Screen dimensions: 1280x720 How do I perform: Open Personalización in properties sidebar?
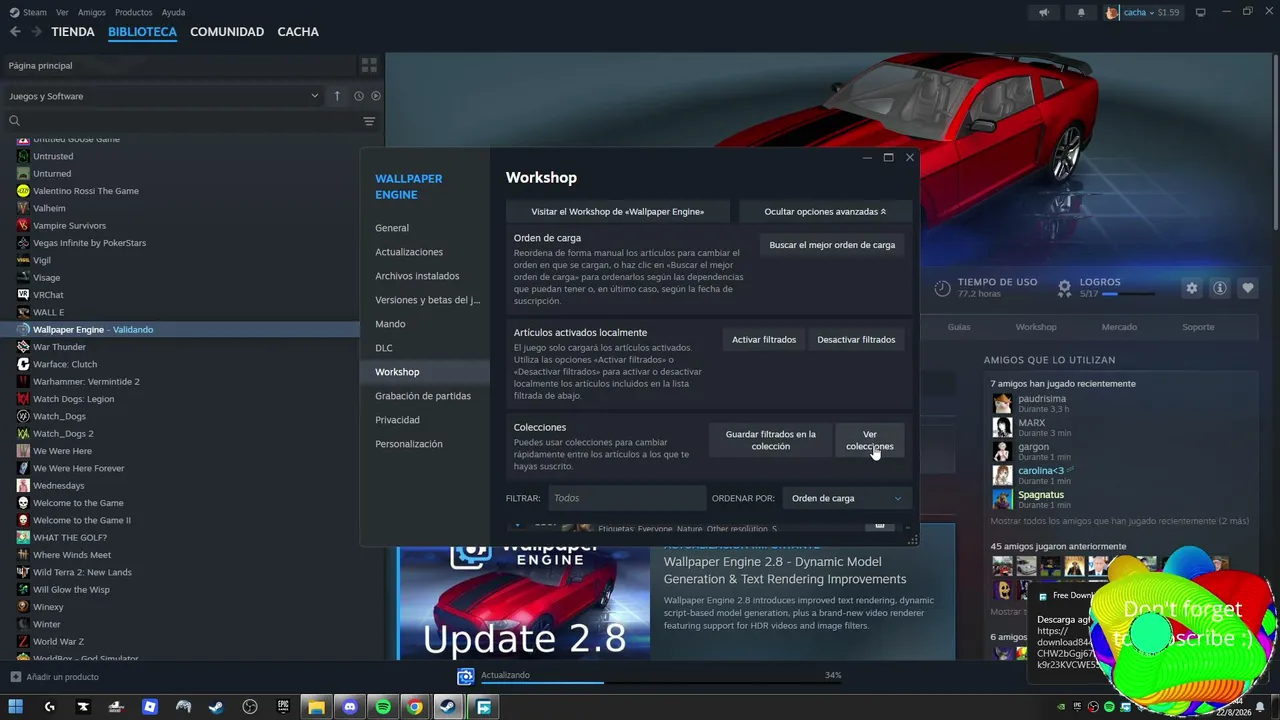[425, 444]
